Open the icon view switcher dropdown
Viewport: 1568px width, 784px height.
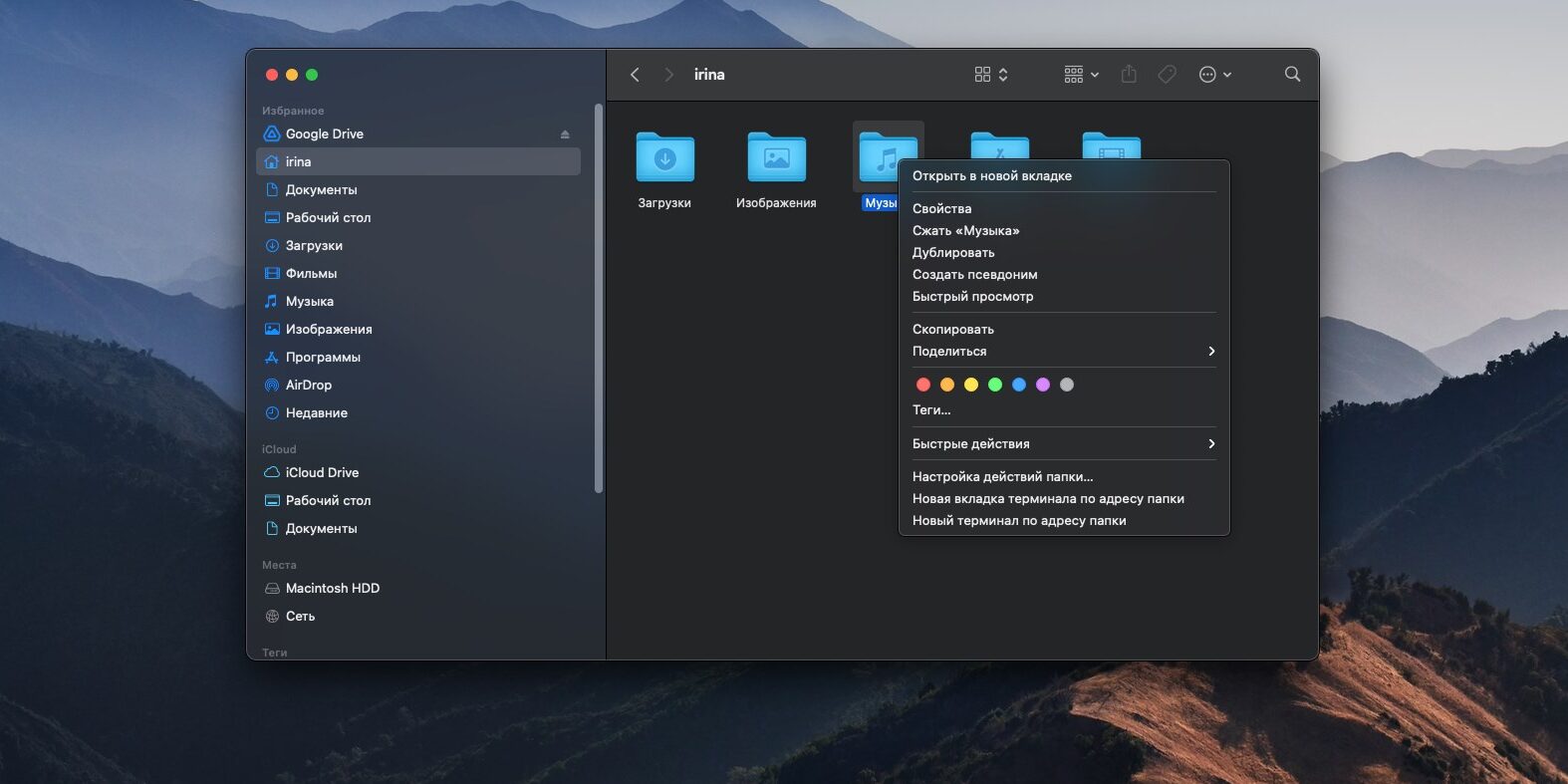[x=991, y=75]
